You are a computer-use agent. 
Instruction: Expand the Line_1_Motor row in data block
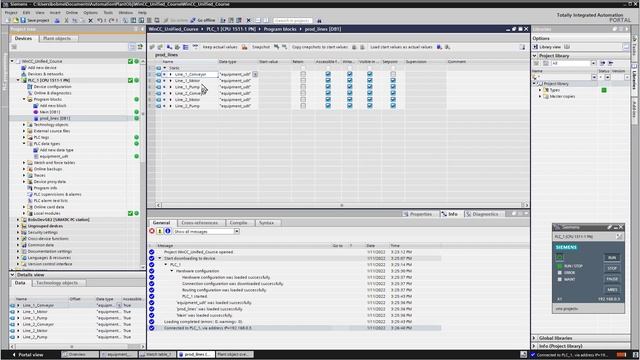coord(170,81)
